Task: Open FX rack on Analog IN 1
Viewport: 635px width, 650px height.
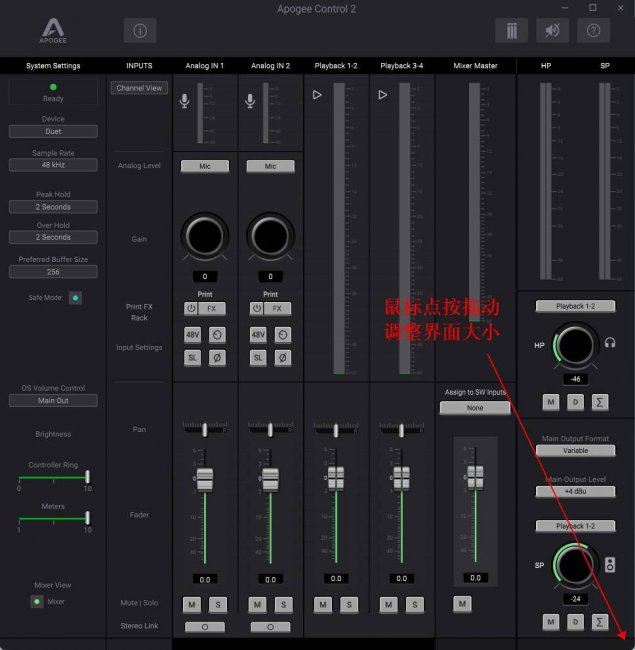Action: (x=212, y=308)
